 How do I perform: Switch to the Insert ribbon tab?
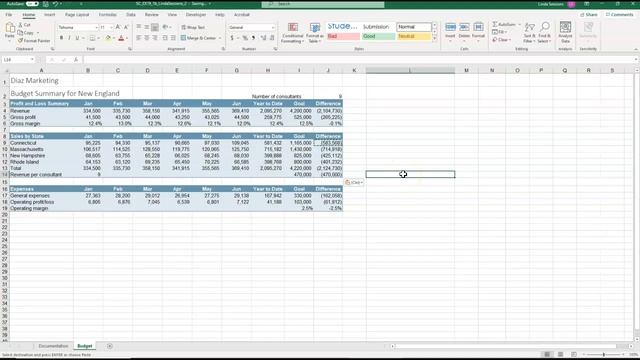click(x=49, y=15)
